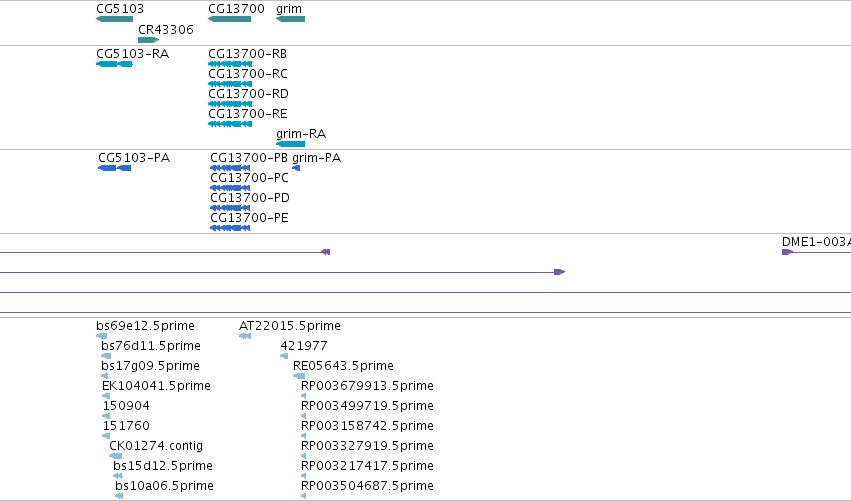Select transcript CG13700-RB label
The image size is (851, 501).
[x=247, y=54]
